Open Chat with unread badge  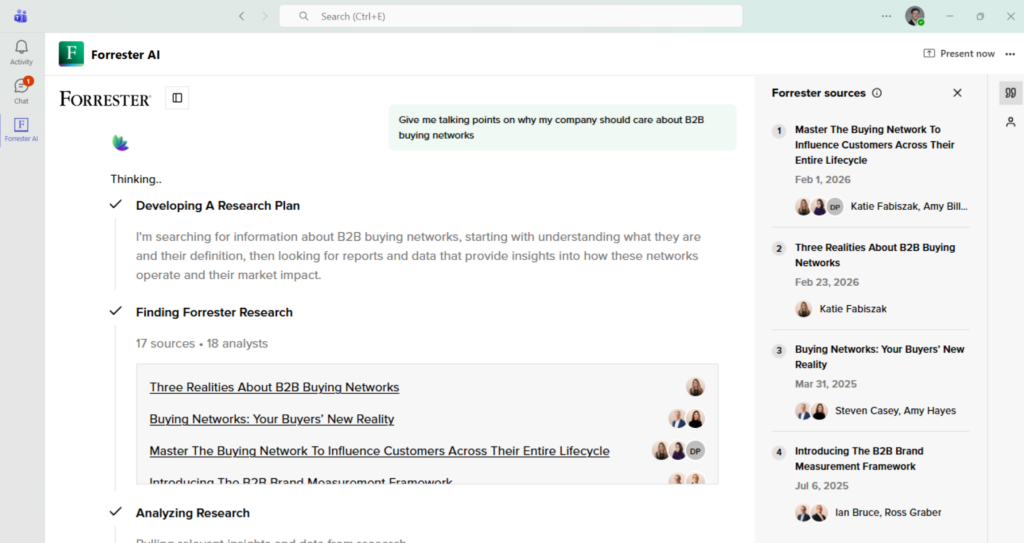click(x=22, y=90)
